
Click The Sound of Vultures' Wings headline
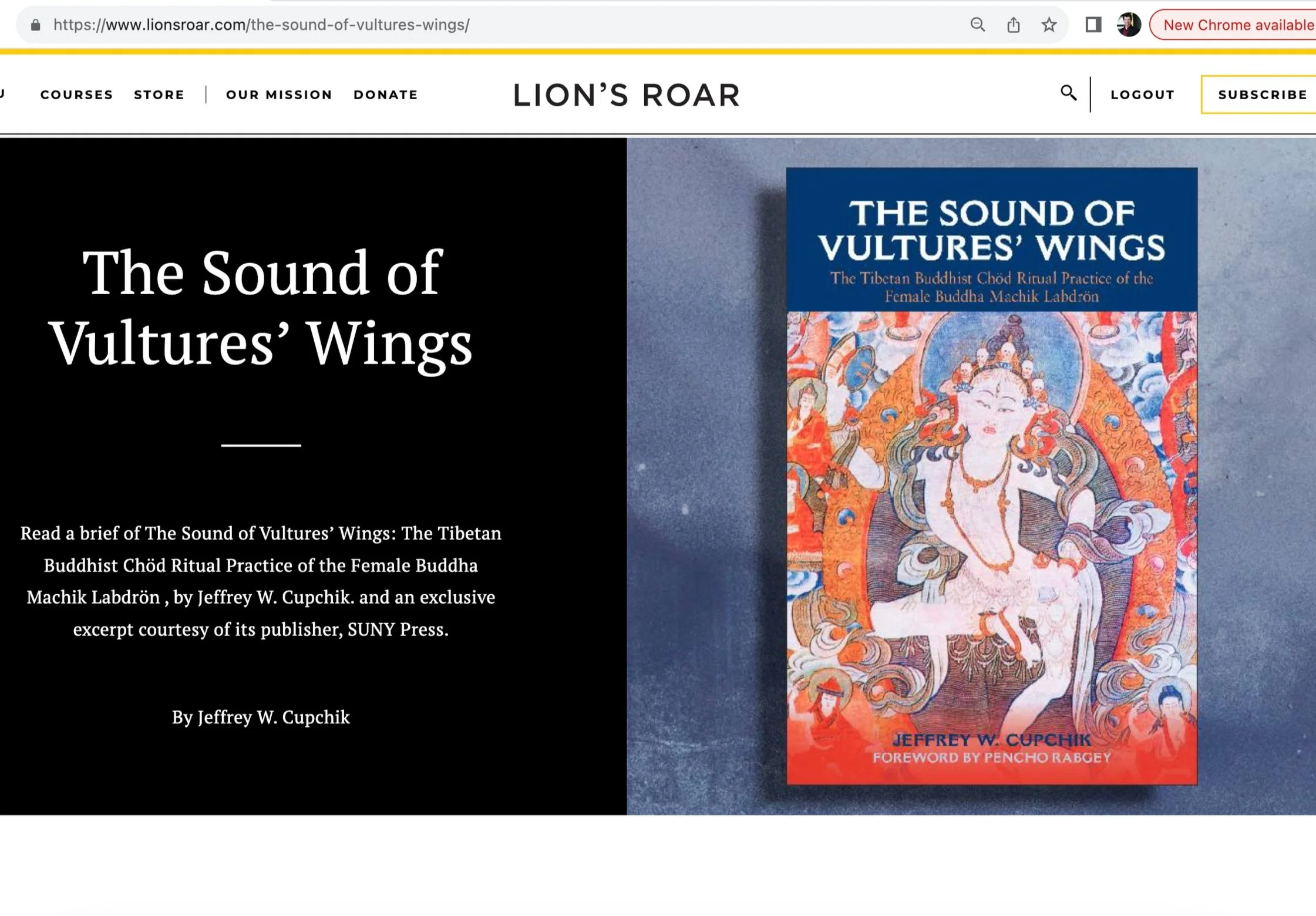coord(261,307)
